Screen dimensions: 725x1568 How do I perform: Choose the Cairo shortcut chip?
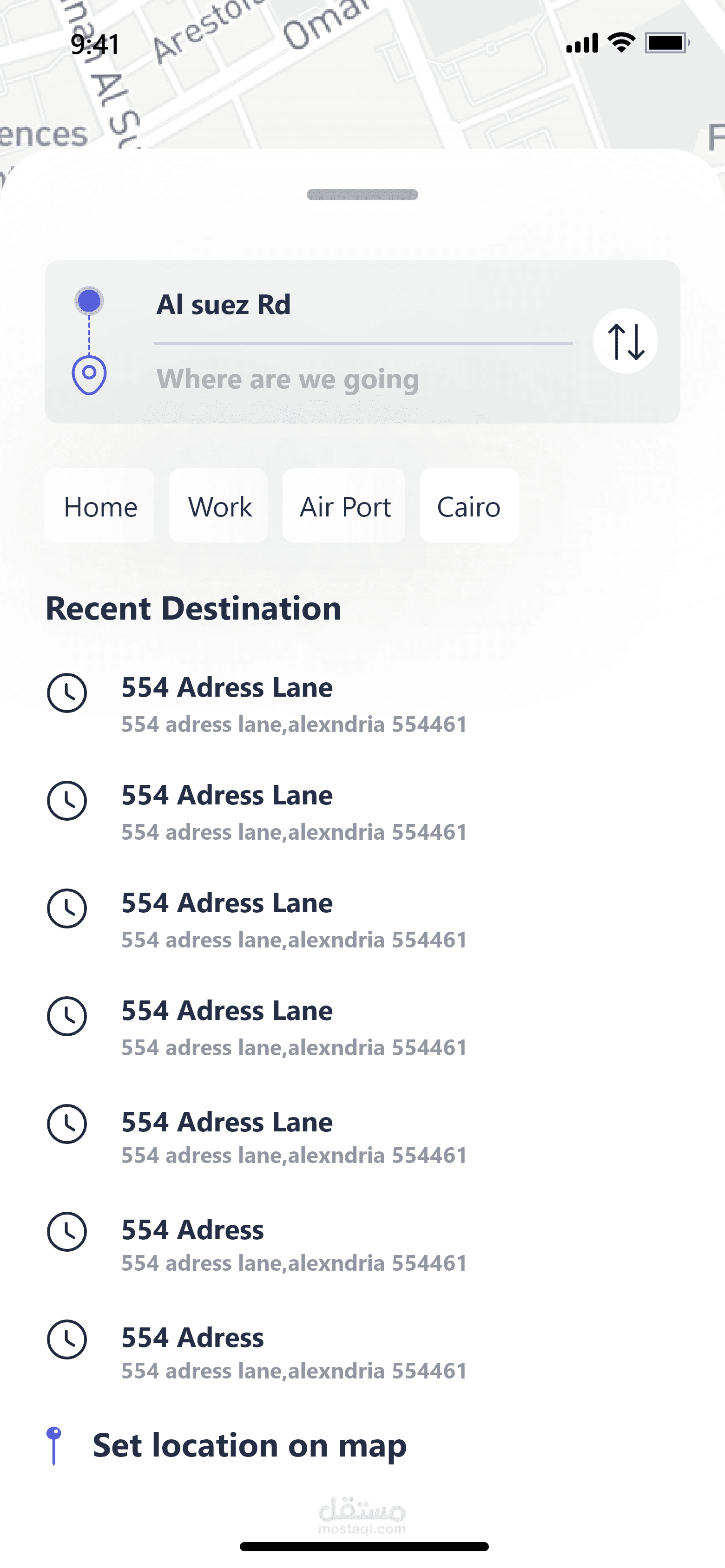(468, 506)
